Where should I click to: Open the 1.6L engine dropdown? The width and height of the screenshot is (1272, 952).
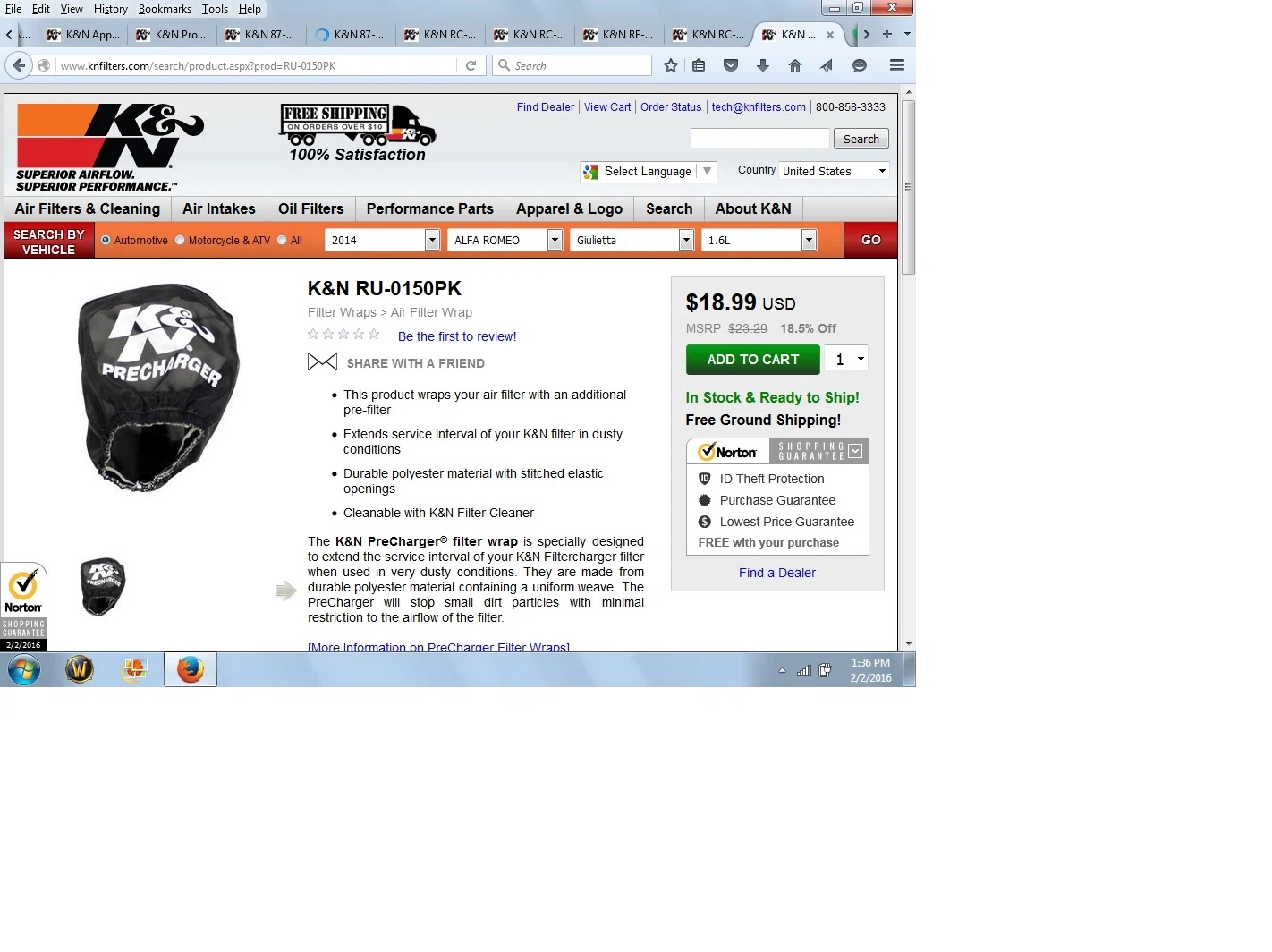tap(759, 240)
